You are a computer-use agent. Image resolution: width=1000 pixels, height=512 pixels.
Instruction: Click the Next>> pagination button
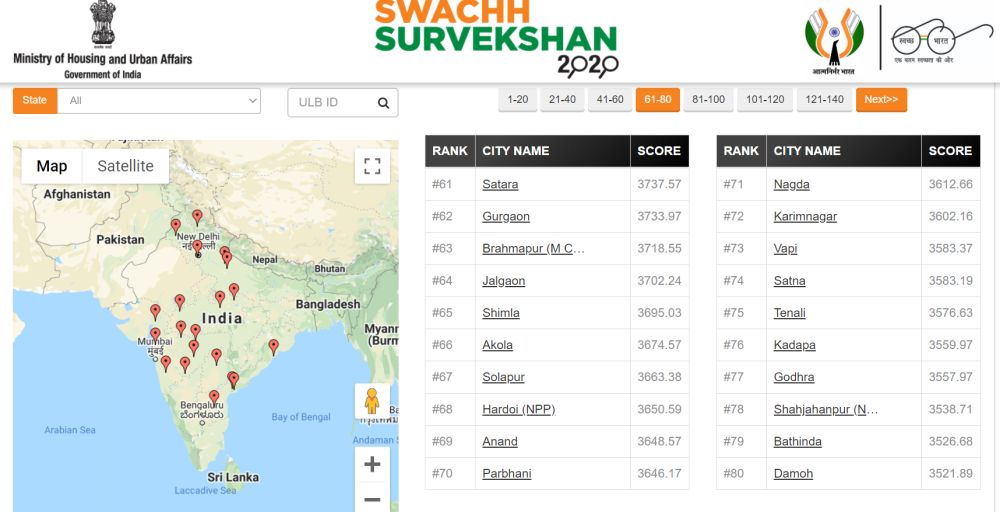(881, 99)
